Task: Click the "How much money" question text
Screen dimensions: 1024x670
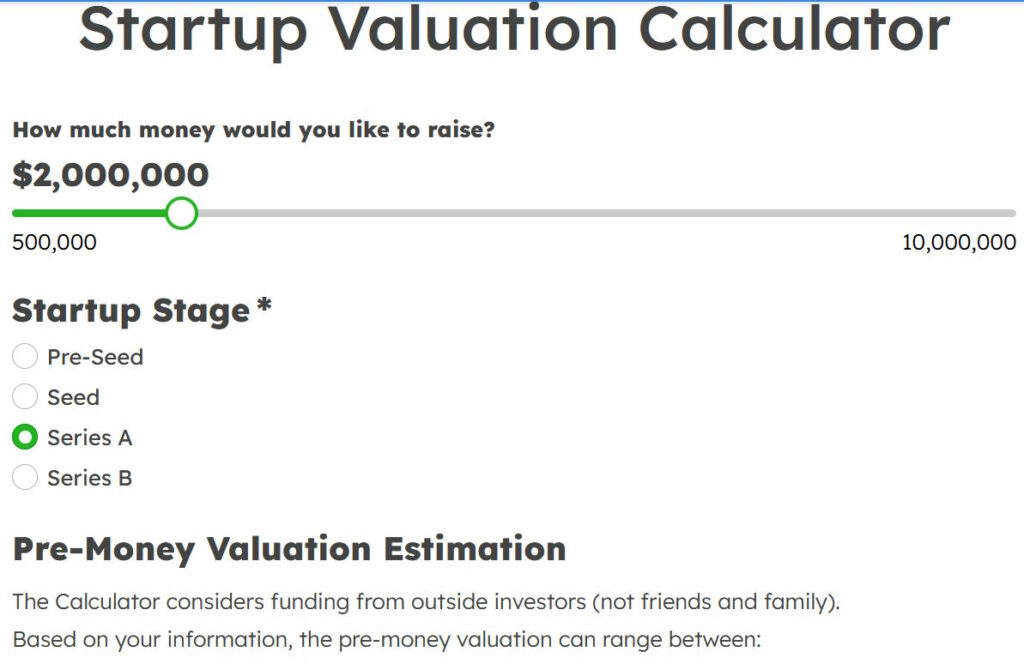Action: (x=253, y=130)
